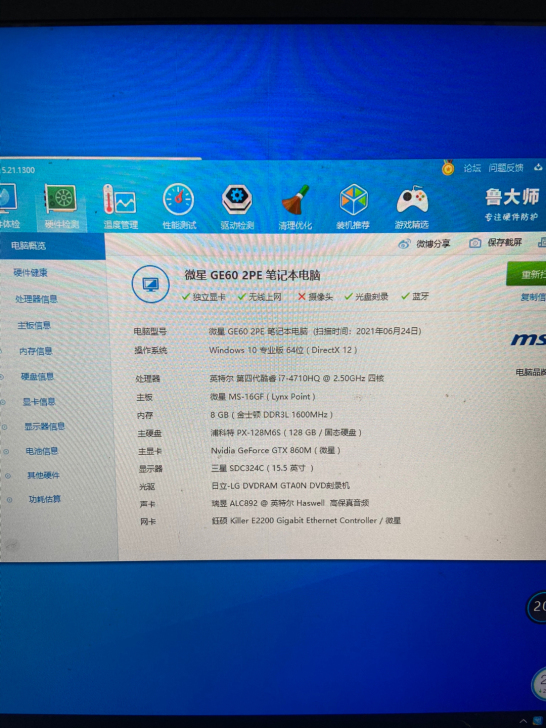Click the 无线上网 checkmark status
Screen dimensions: 546x728
(x=260, y=297)
